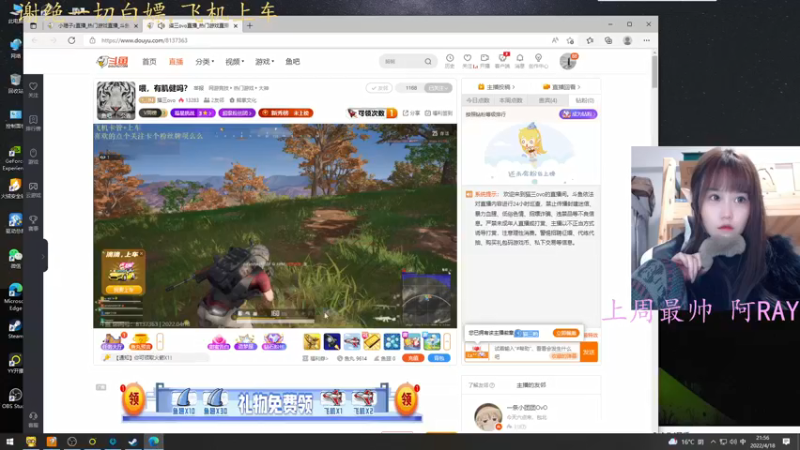Select the blue snowflake gift icon
This screenshot has height=450, width=800.
click(x=392, y=341)
